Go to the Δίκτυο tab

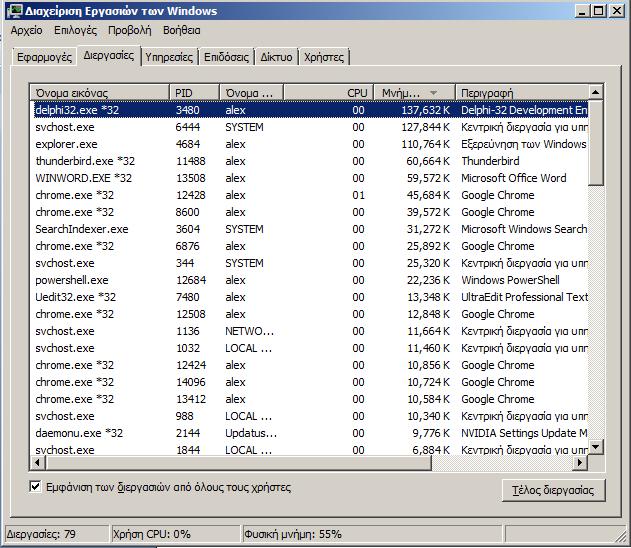[x=276, y=57]
